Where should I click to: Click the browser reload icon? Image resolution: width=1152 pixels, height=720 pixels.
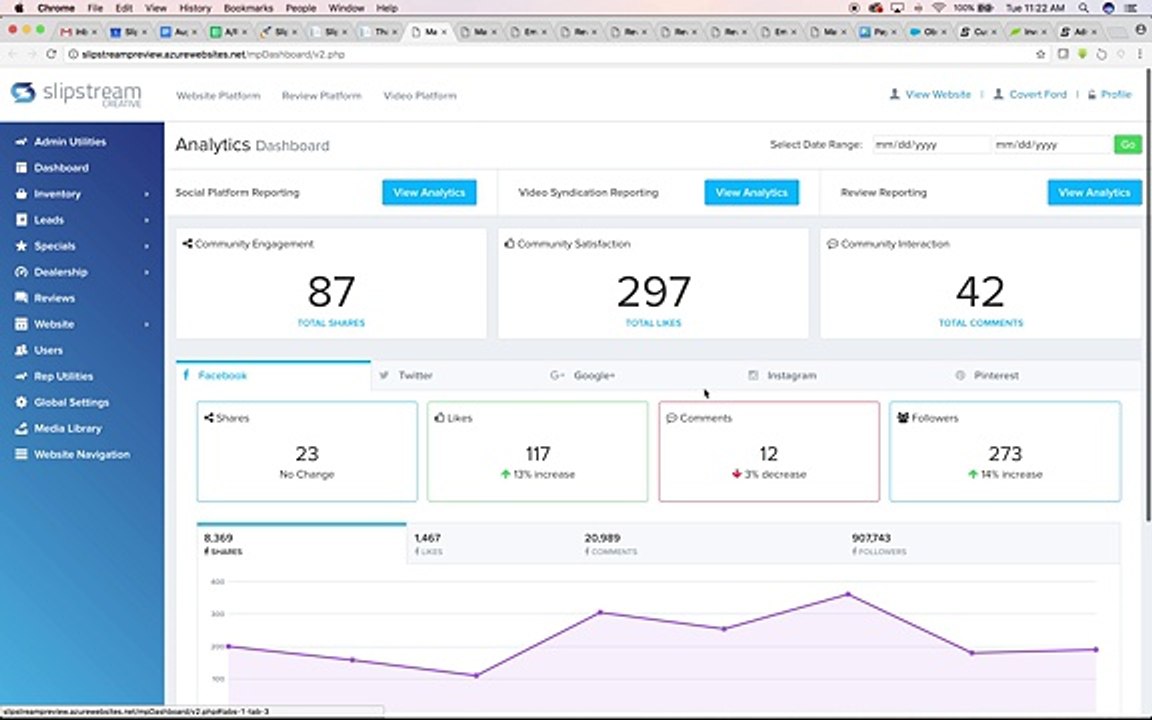[51, 54]
